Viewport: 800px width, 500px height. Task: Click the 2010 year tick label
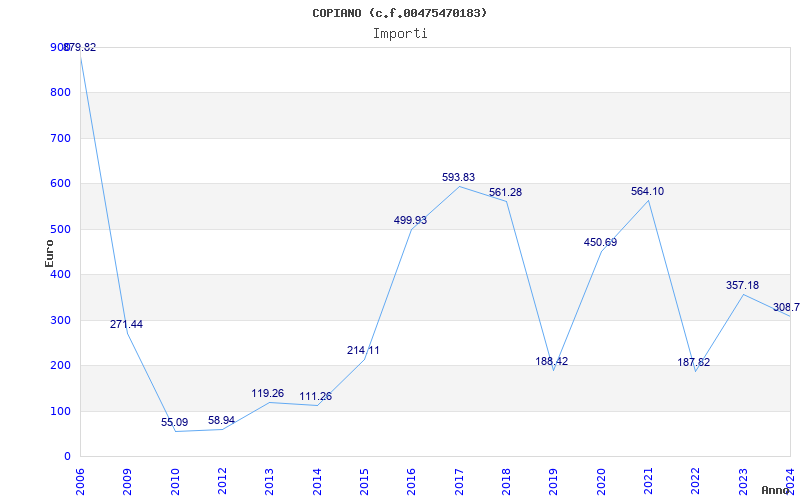[174, 482]
